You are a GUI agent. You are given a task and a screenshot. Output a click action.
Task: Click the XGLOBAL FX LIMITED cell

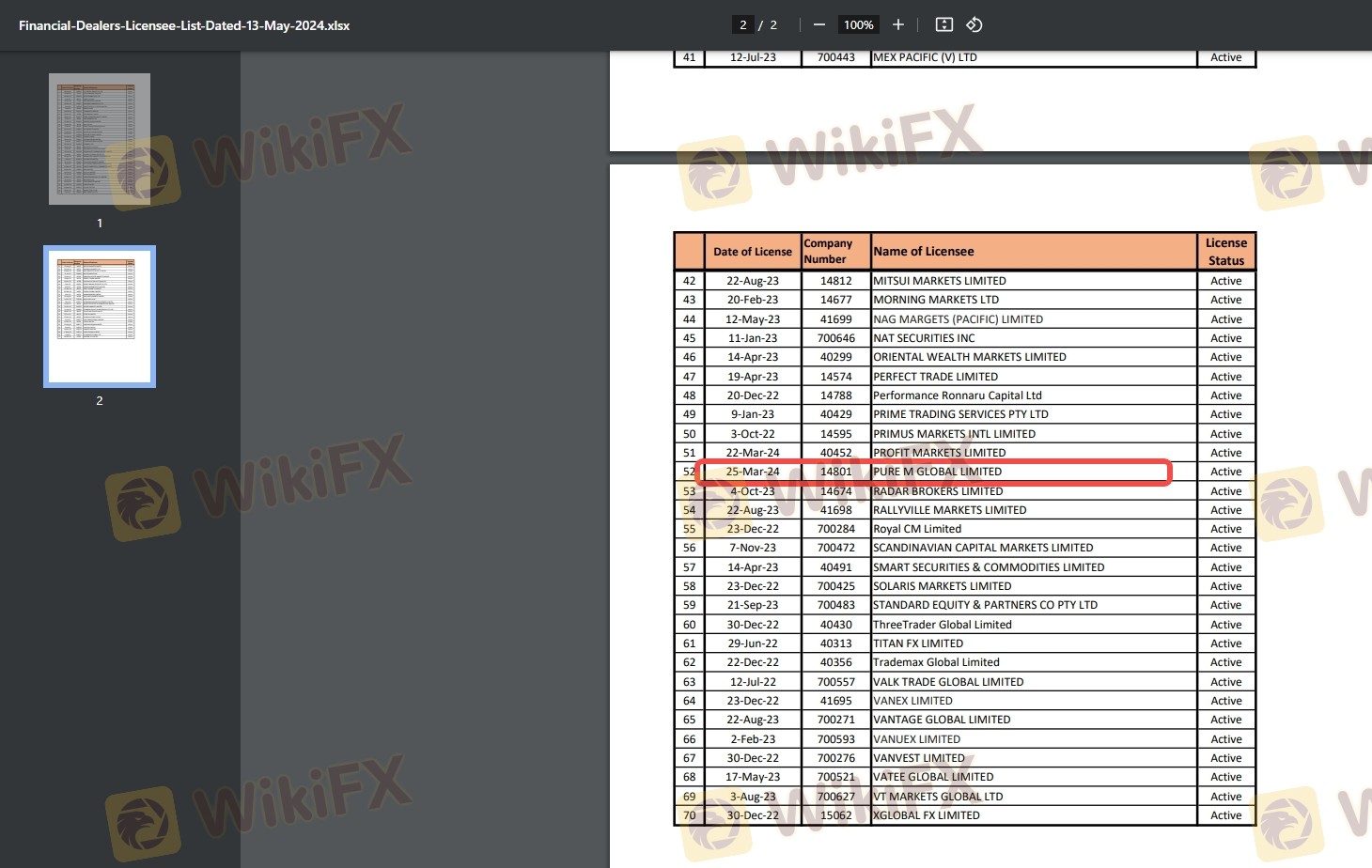[x=927, y=815]
